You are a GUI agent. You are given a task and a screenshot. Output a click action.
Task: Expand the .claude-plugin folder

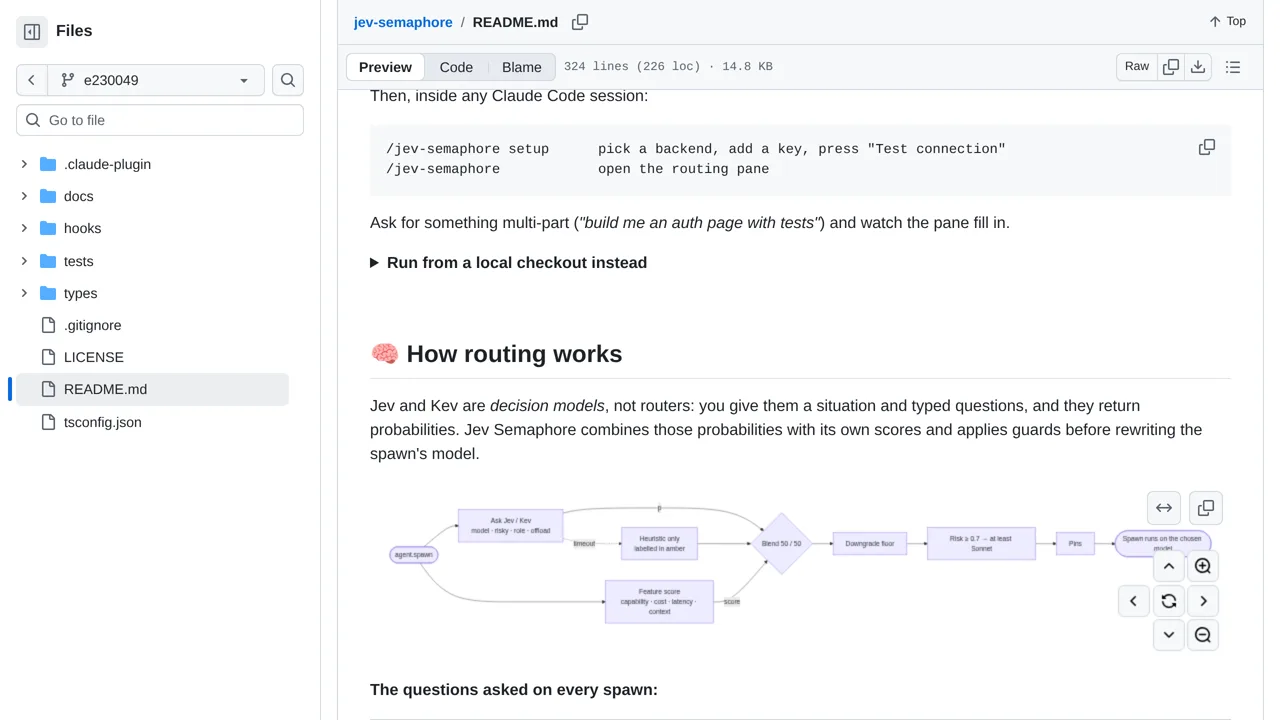pos(24,164)
